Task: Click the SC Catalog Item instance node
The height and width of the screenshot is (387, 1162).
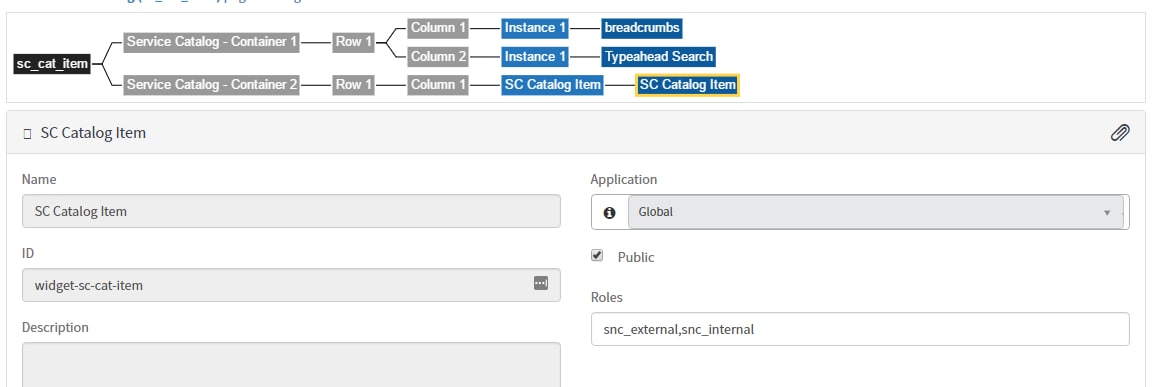Action: click(552, 85)
